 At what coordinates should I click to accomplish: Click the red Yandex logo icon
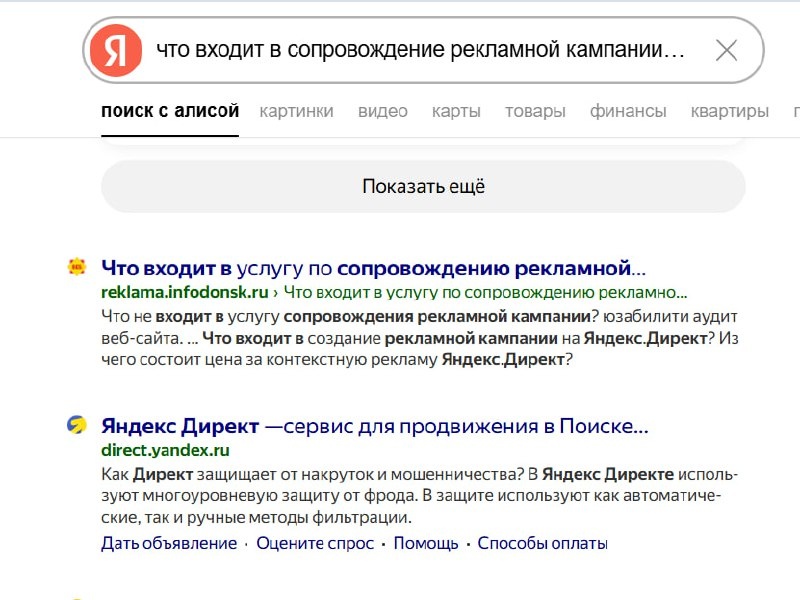116,50
